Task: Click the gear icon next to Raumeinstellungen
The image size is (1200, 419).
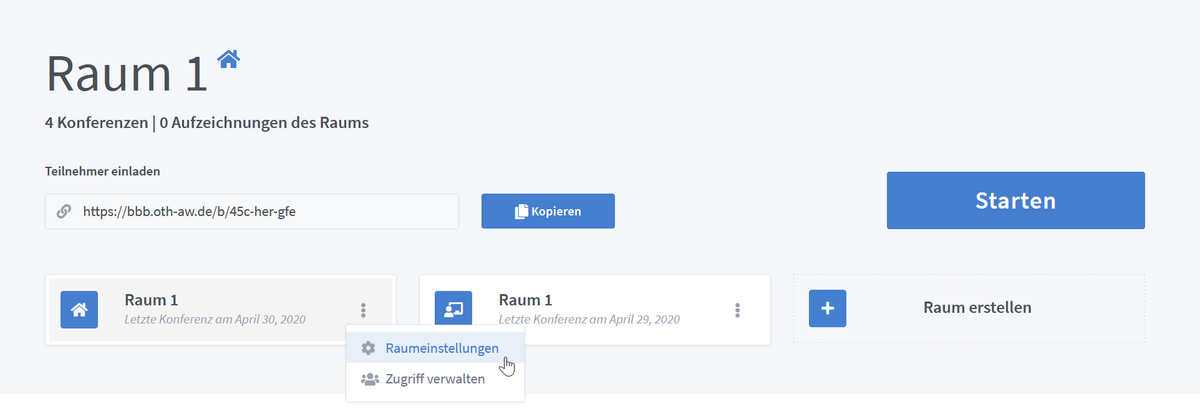Action: click(368, 348)
